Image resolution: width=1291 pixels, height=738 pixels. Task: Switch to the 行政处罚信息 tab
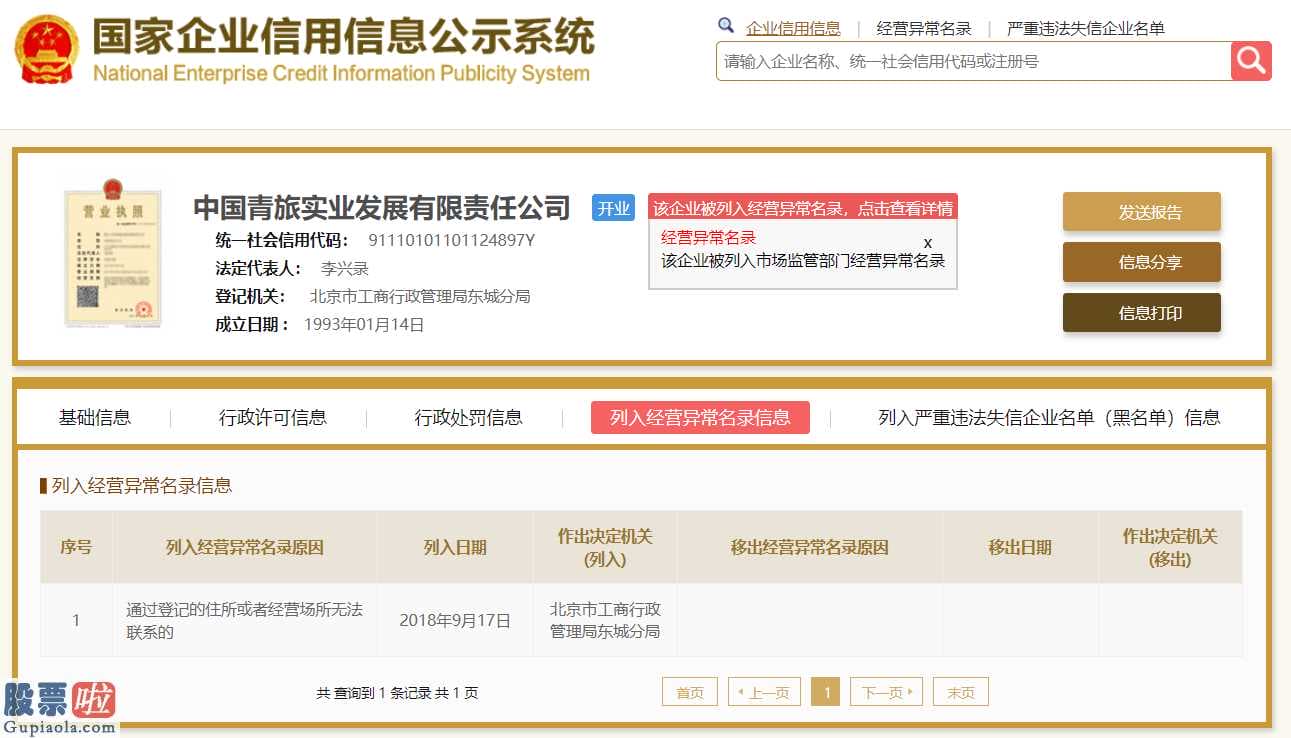pos(469,418)
